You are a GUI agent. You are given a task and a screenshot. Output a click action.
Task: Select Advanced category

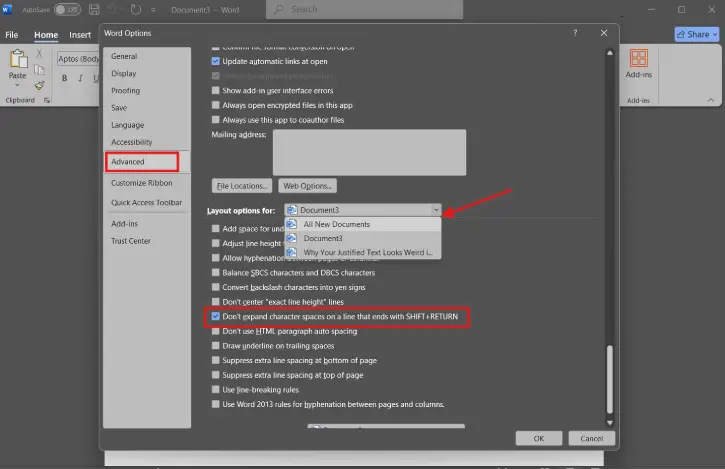coord(147,161)
